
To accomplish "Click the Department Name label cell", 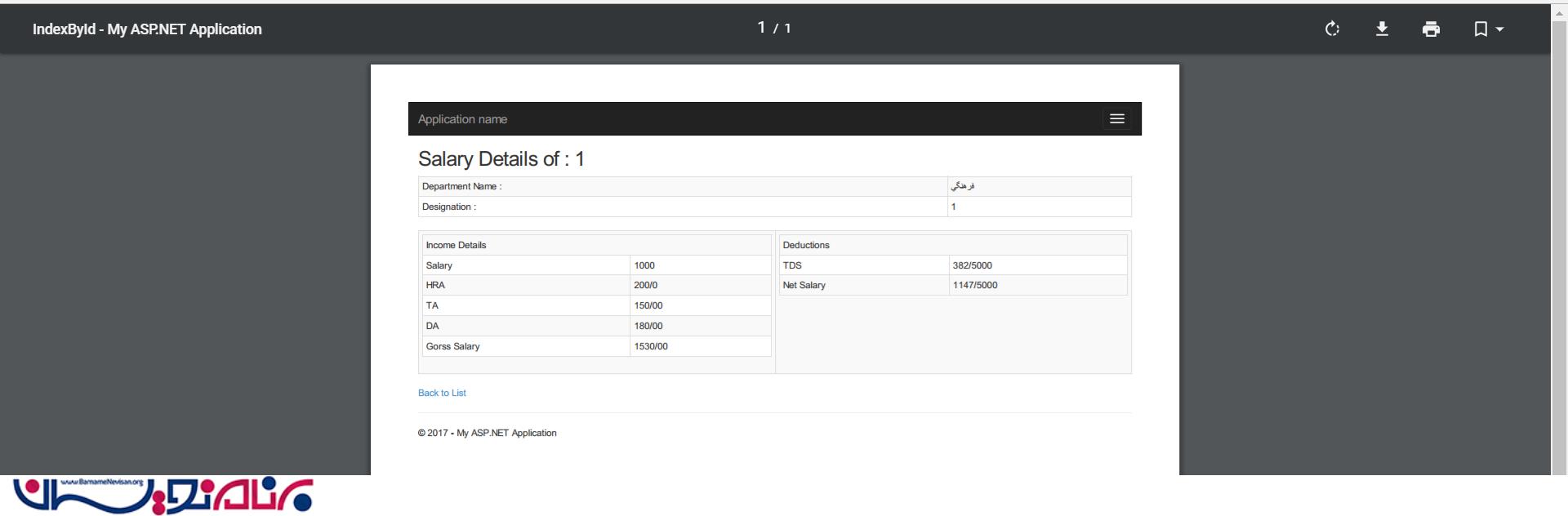I will coord(462,186).
